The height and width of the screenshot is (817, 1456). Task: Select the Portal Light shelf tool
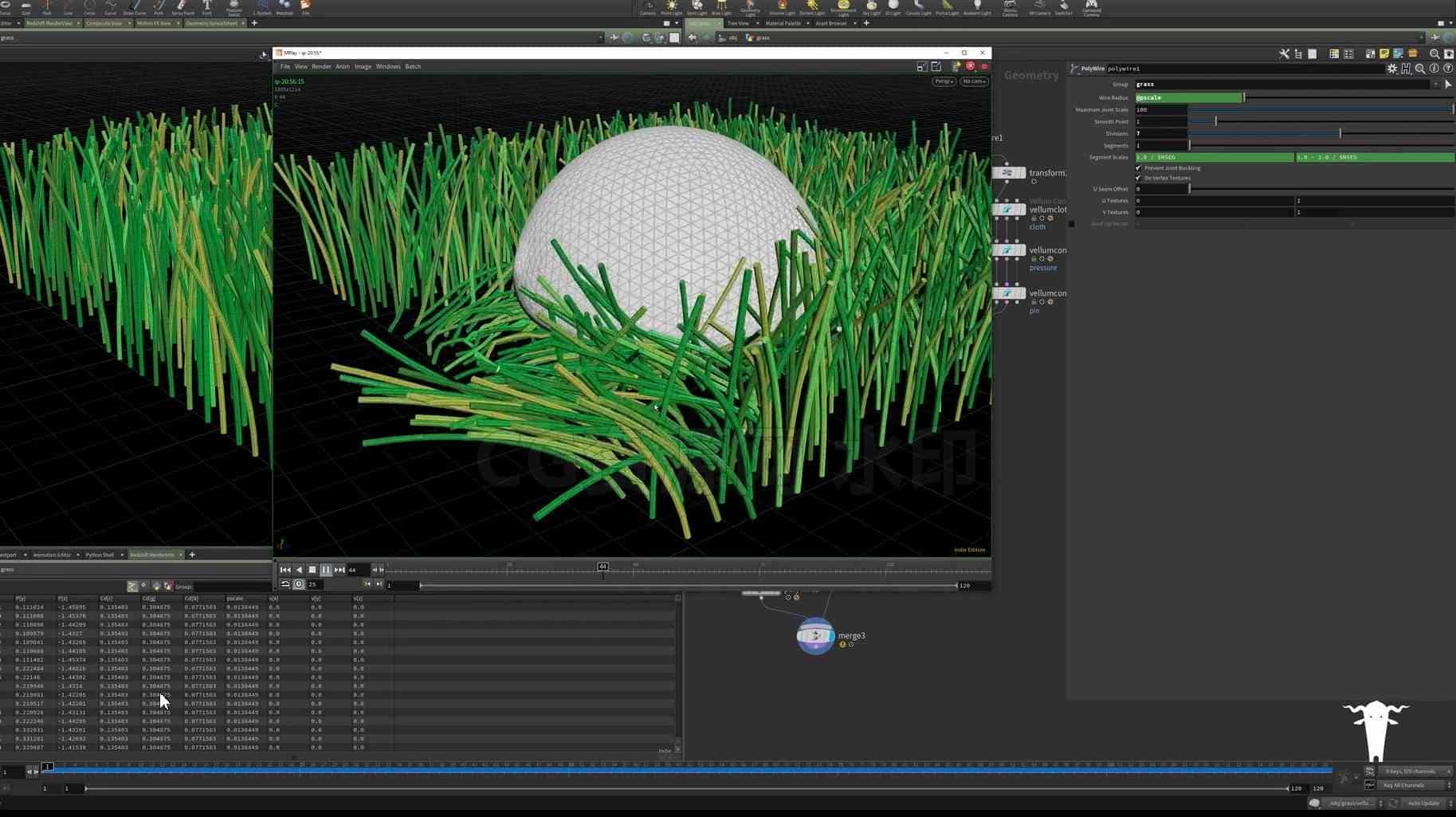[x=947, y=8]
